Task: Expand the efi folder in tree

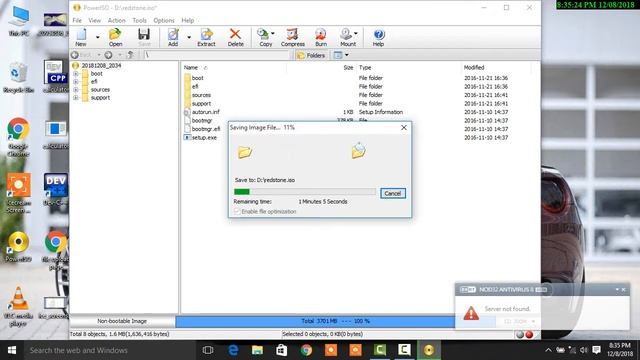Action: pyautogui.click(x=76, y=82)
